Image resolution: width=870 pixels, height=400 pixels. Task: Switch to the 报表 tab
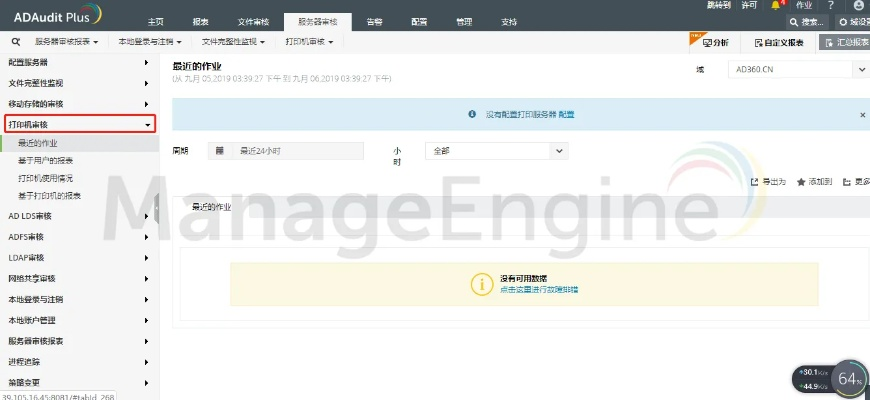point(201,21)
